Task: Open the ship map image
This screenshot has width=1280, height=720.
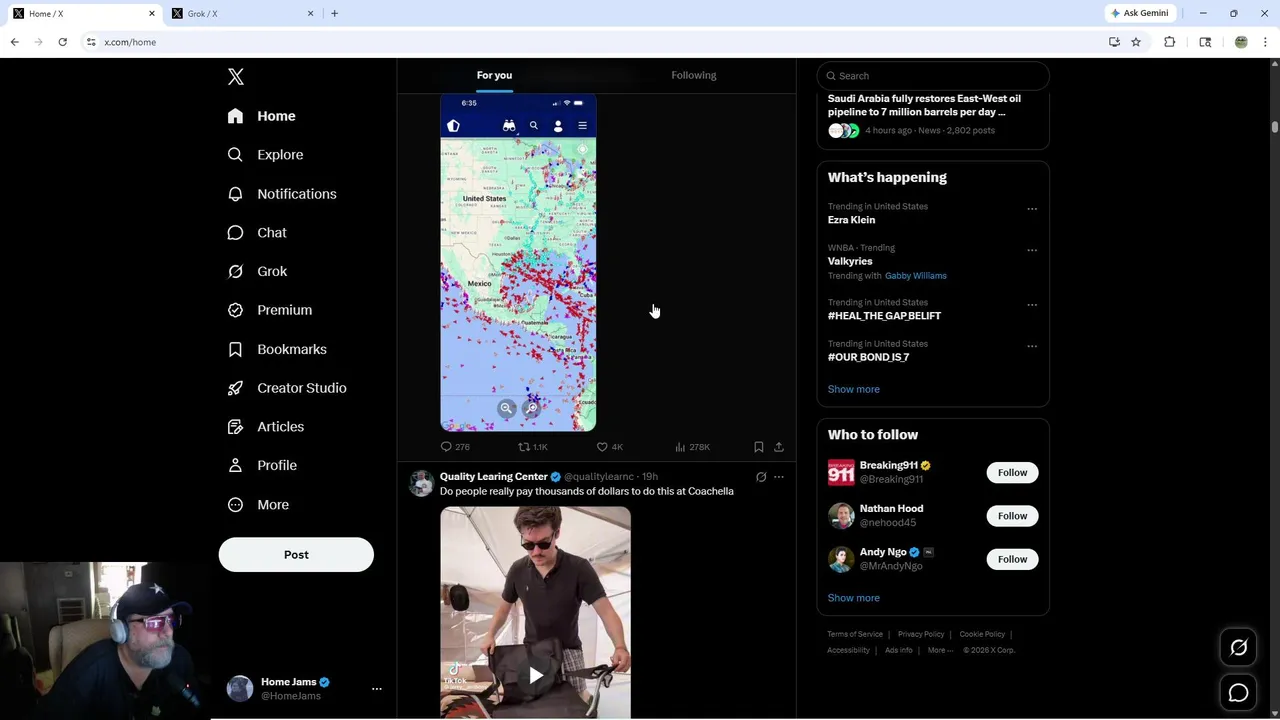Action: (518, 263)
